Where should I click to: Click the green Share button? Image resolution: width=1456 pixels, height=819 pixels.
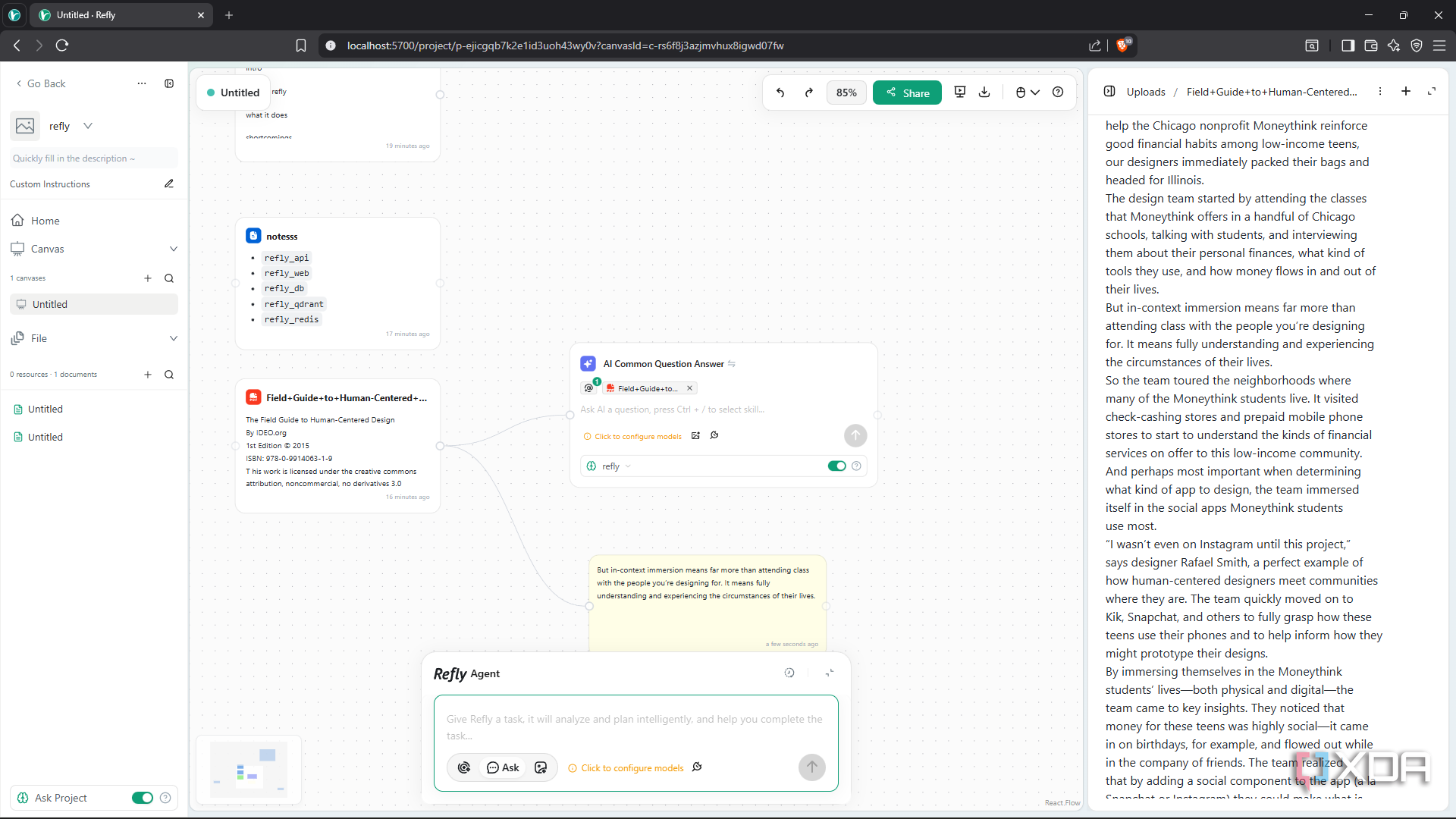907,93
